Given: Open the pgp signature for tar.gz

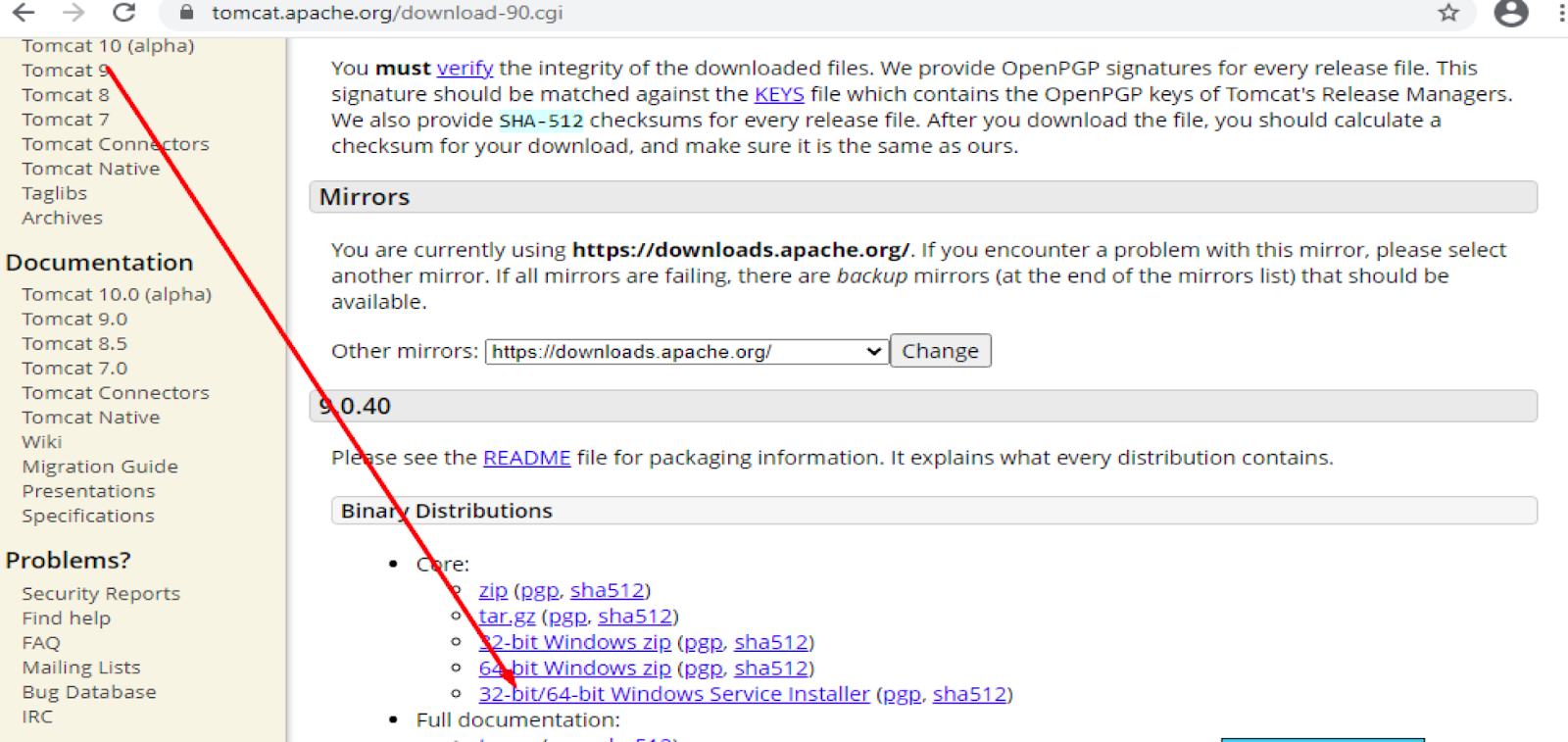Looking at the screenshot, I should [567, 617].
